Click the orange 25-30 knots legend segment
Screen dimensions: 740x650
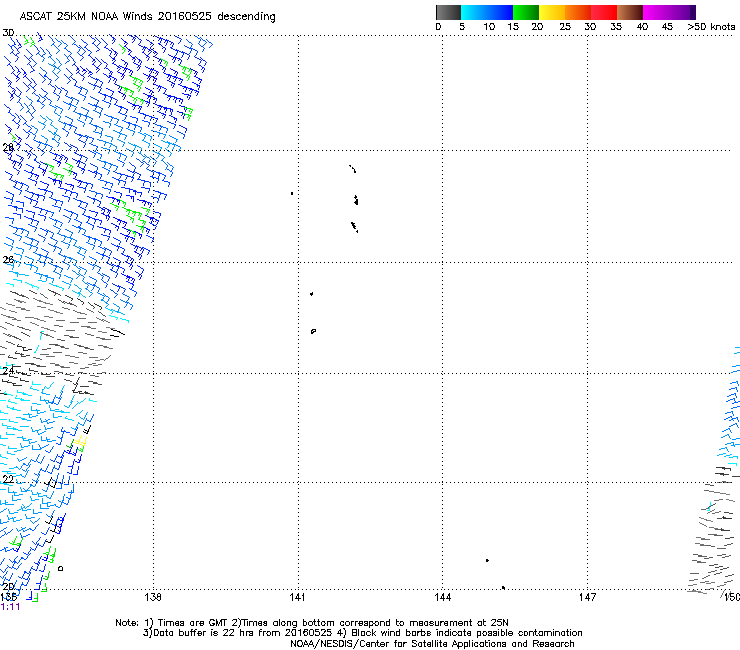pos(578,12)
